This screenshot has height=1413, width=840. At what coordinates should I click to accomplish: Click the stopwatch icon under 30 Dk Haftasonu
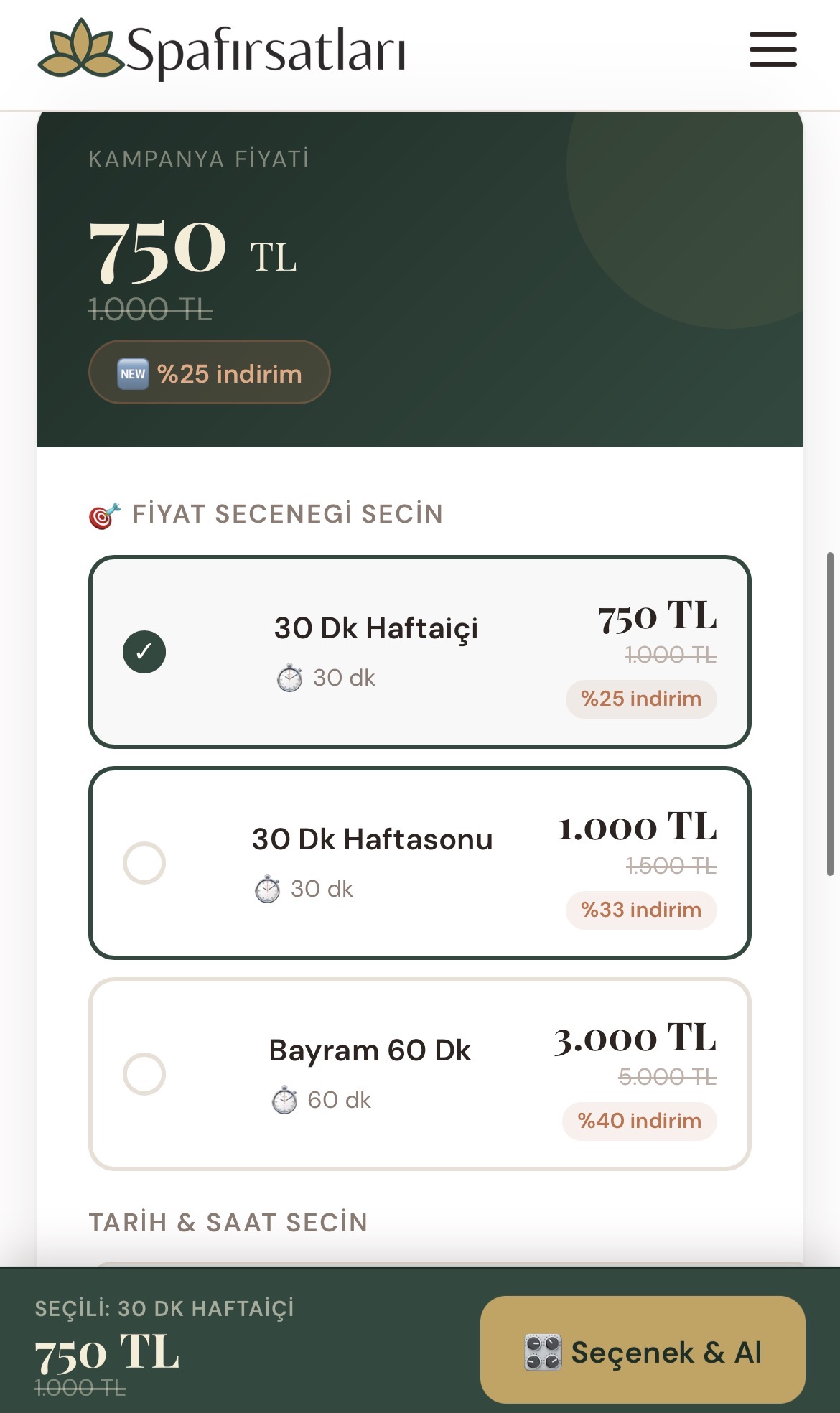point(267,889)
